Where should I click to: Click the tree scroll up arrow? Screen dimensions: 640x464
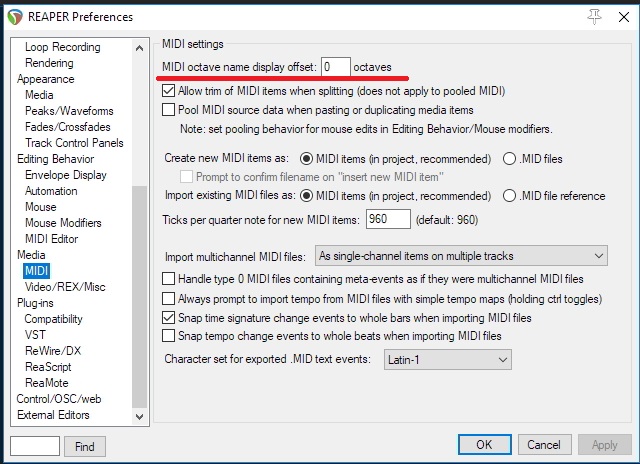[139, 48]
